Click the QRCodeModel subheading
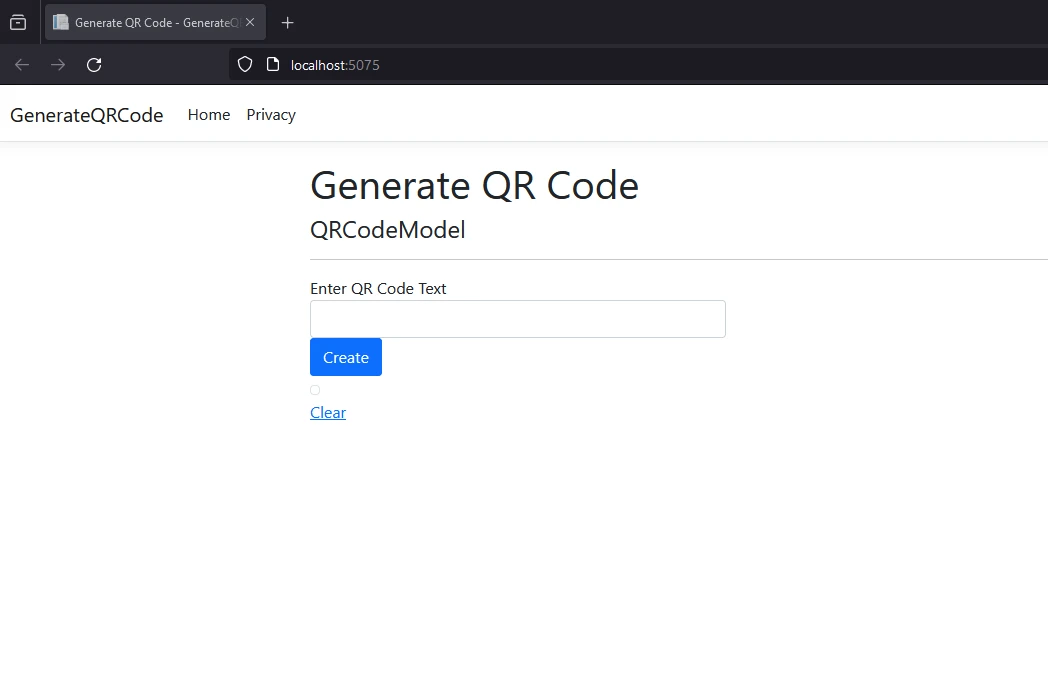The image size is (1048, 697). pos(388,230)
